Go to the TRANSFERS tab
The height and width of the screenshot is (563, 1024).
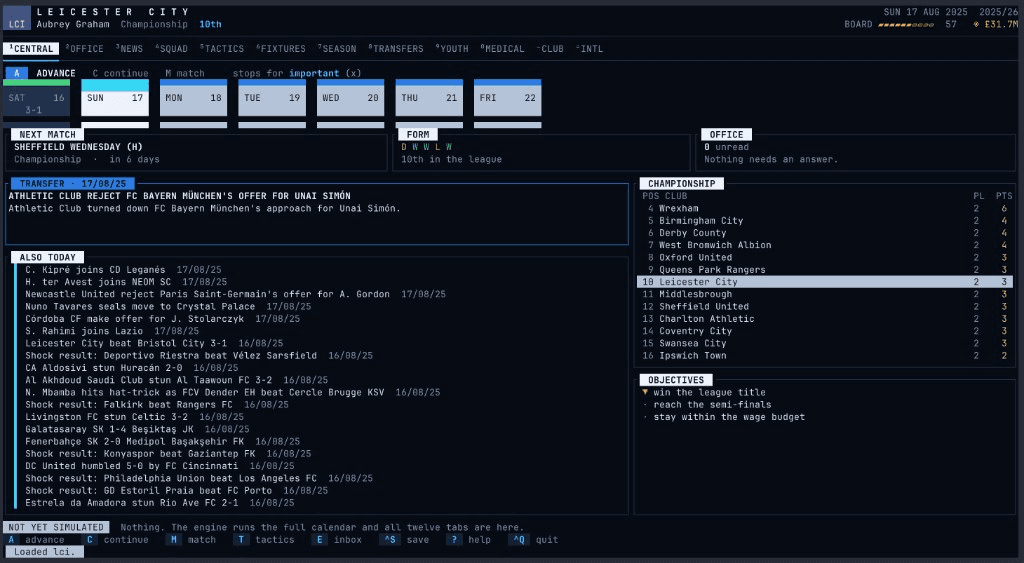pos(396,49)
